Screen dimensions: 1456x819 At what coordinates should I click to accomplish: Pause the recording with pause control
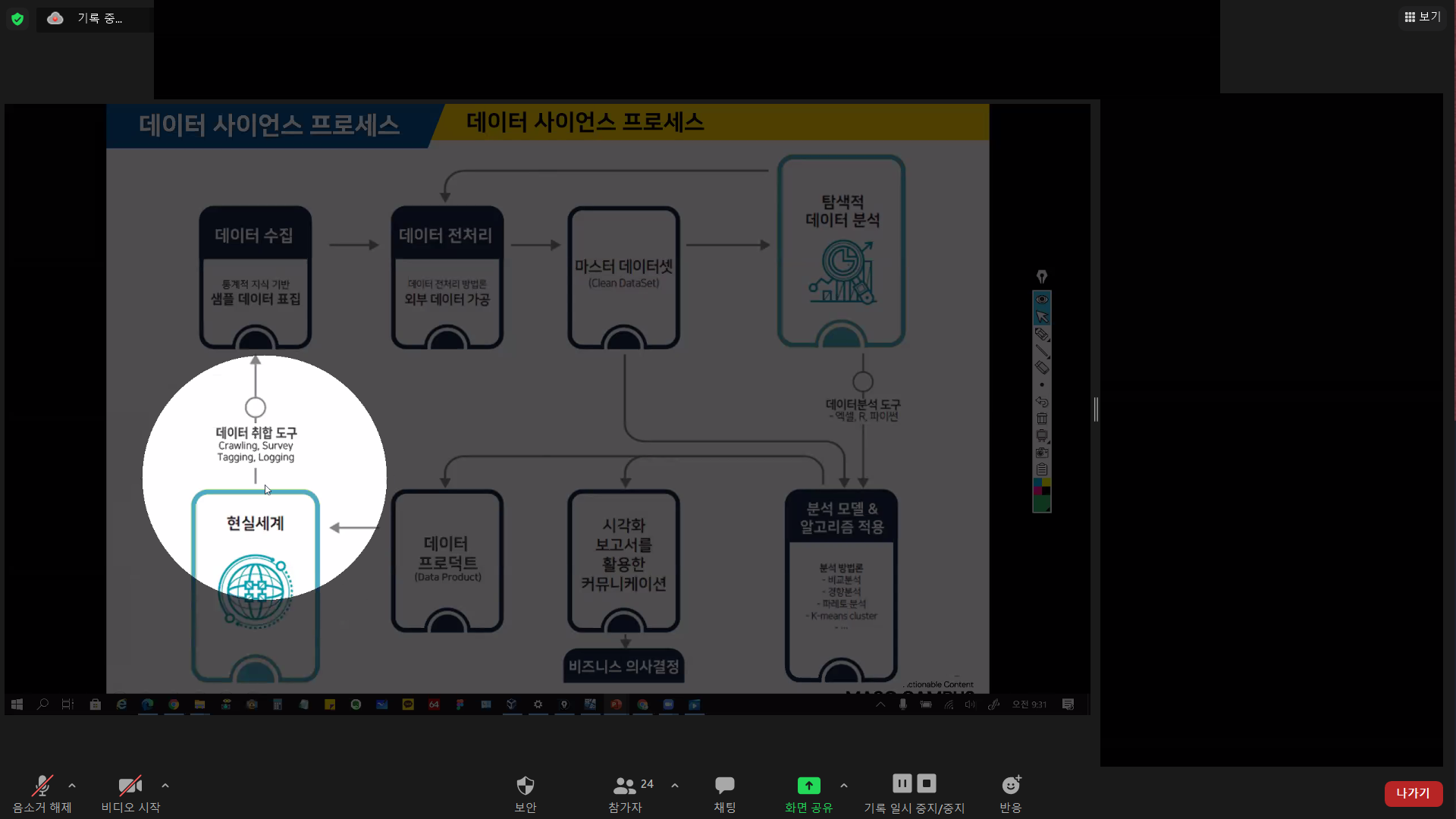[902, 783]
